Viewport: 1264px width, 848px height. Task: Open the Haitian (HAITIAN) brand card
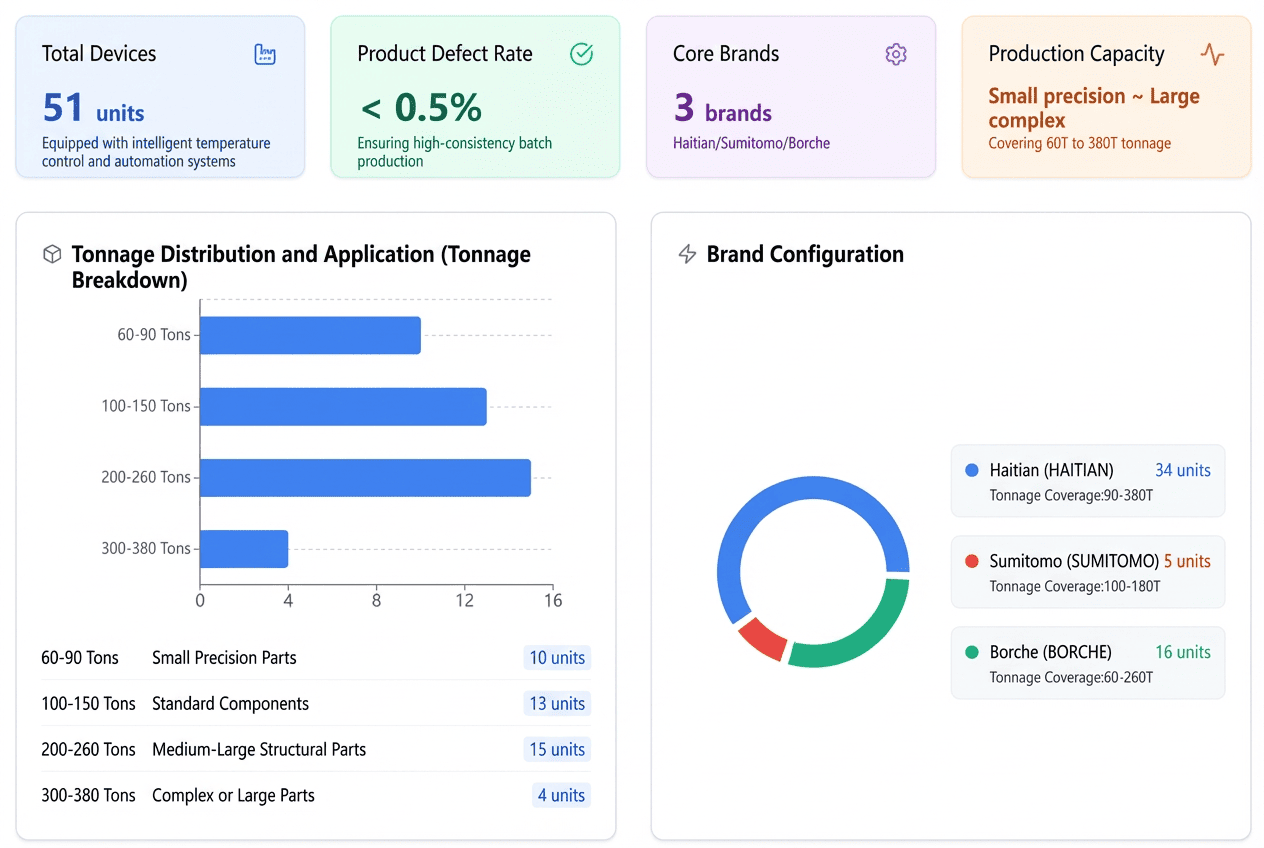coord(1087,481)
